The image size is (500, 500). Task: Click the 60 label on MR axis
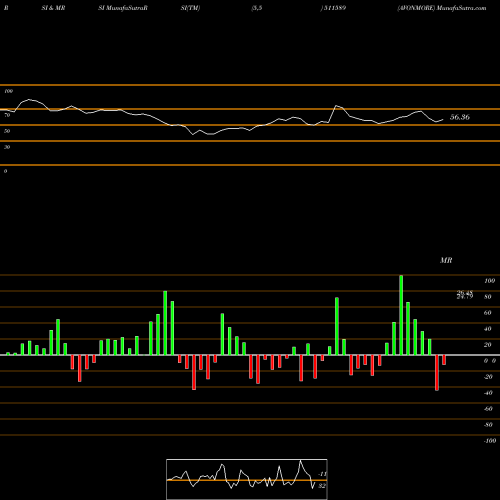[488, 313]
